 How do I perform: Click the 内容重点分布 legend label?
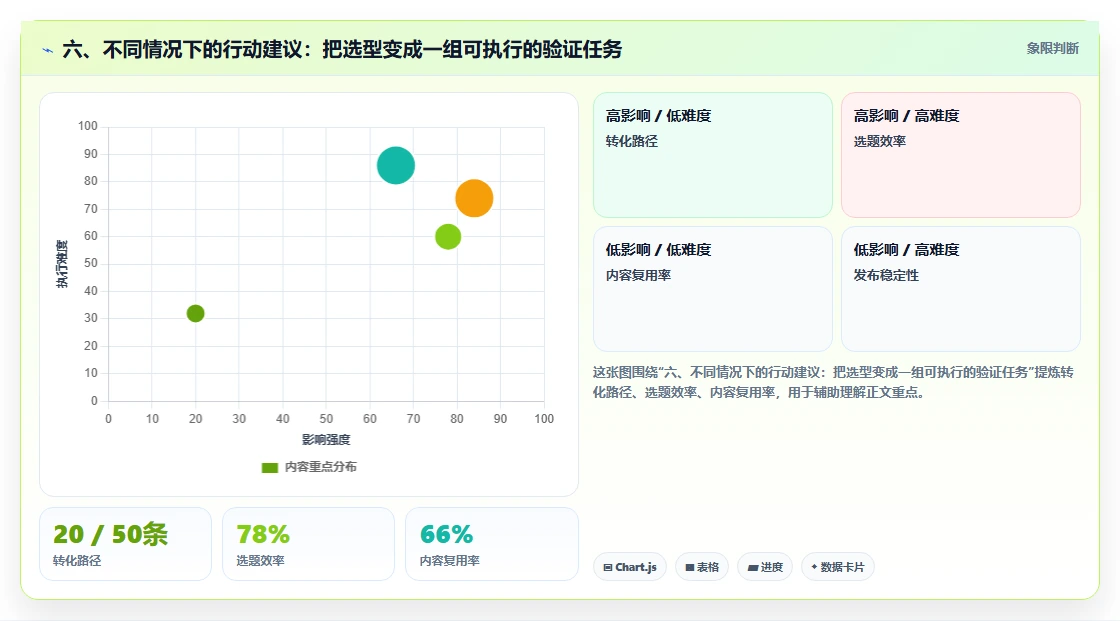[x=321, y=467]
